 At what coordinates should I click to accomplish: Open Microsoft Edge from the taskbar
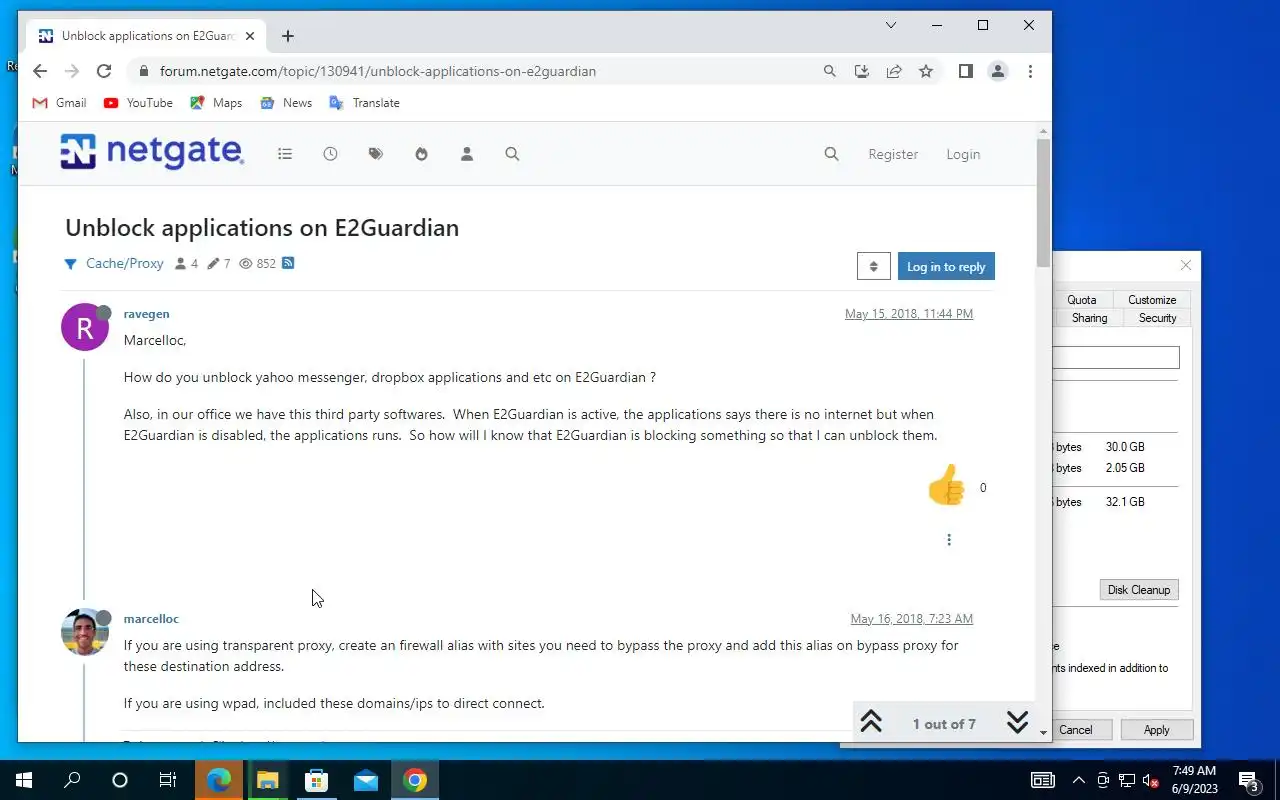[218, 780]
